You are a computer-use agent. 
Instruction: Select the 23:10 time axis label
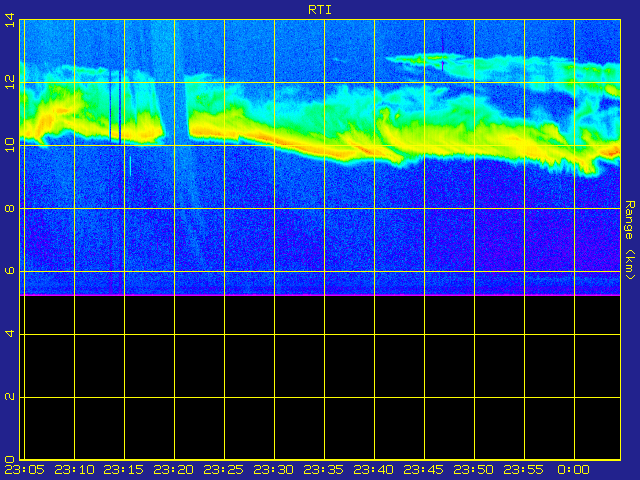pos(74,470)
